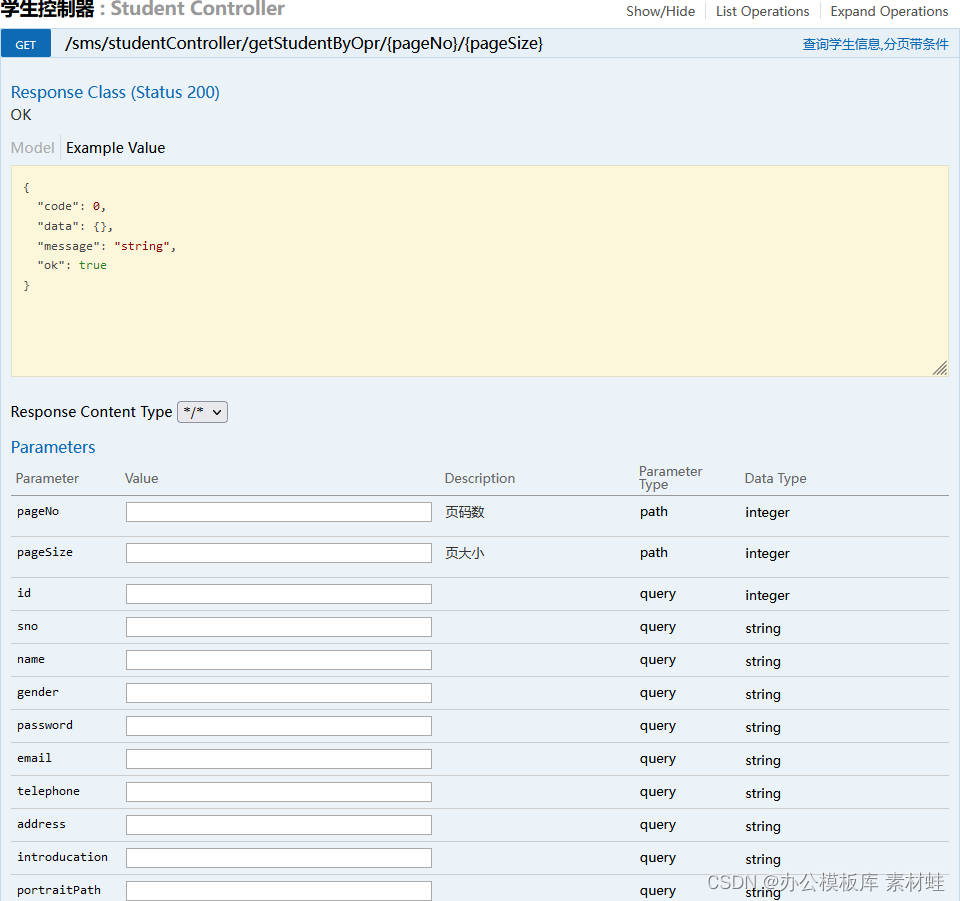960x901 pixels.
Task: Switch to the Model tab
Action: point(32,148)
